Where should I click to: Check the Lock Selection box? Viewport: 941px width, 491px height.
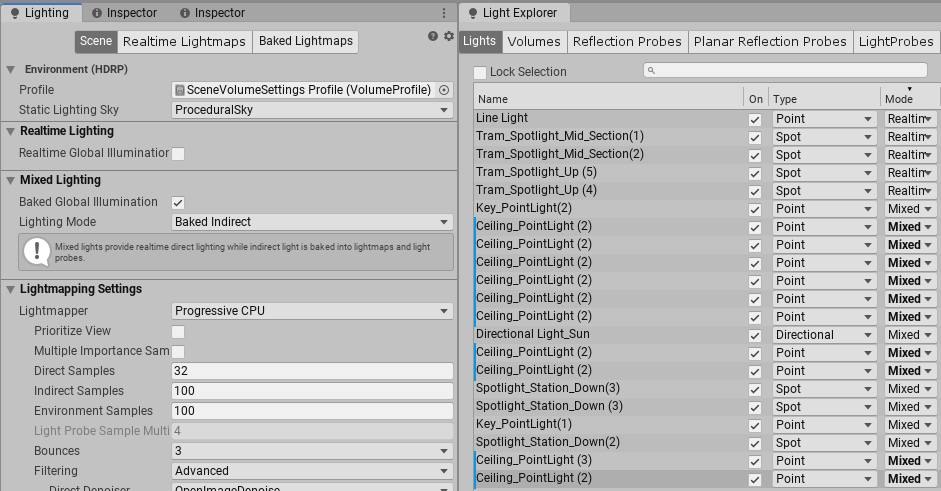480,73
